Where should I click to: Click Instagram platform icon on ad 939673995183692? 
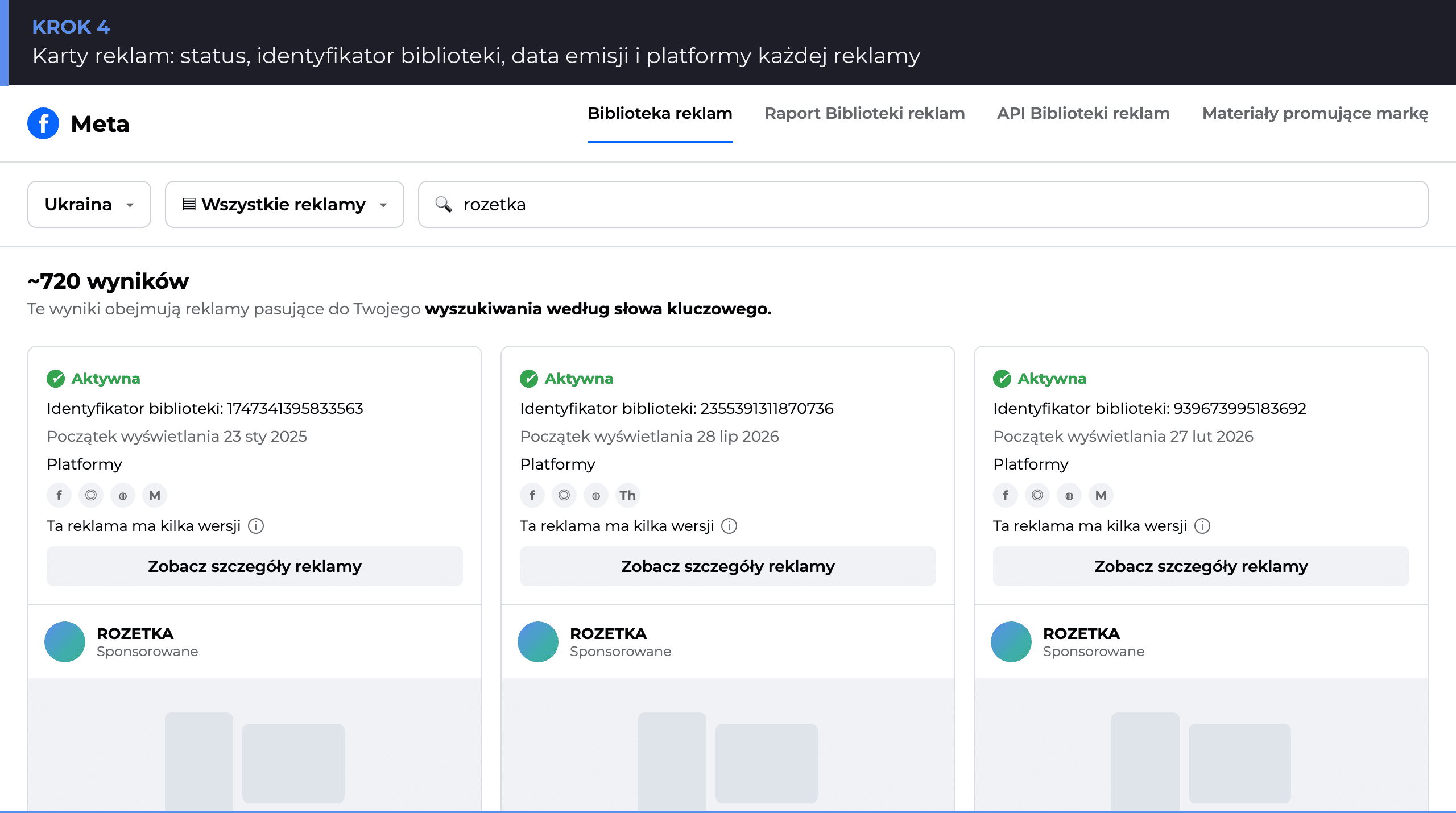coord(1037,495)
